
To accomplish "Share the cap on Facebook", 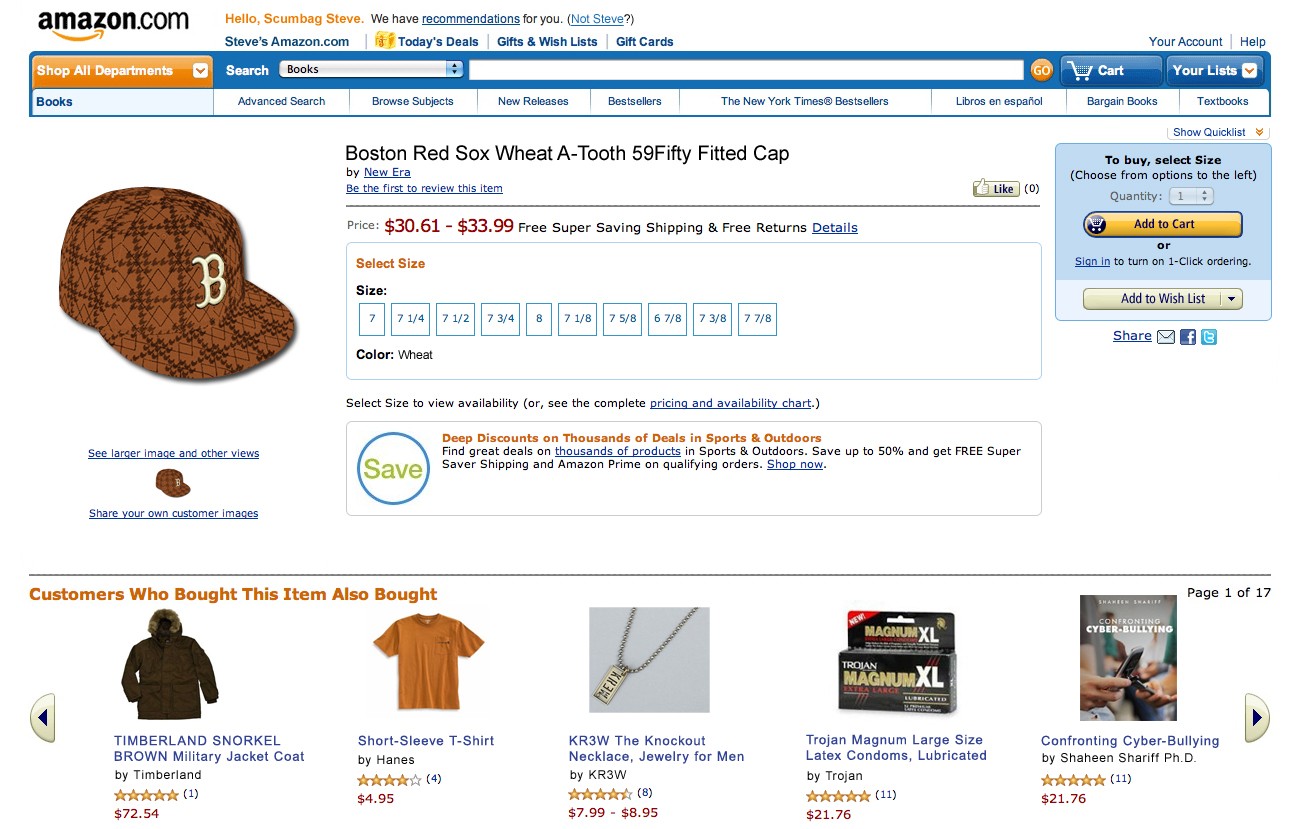I will point(1188,337).
